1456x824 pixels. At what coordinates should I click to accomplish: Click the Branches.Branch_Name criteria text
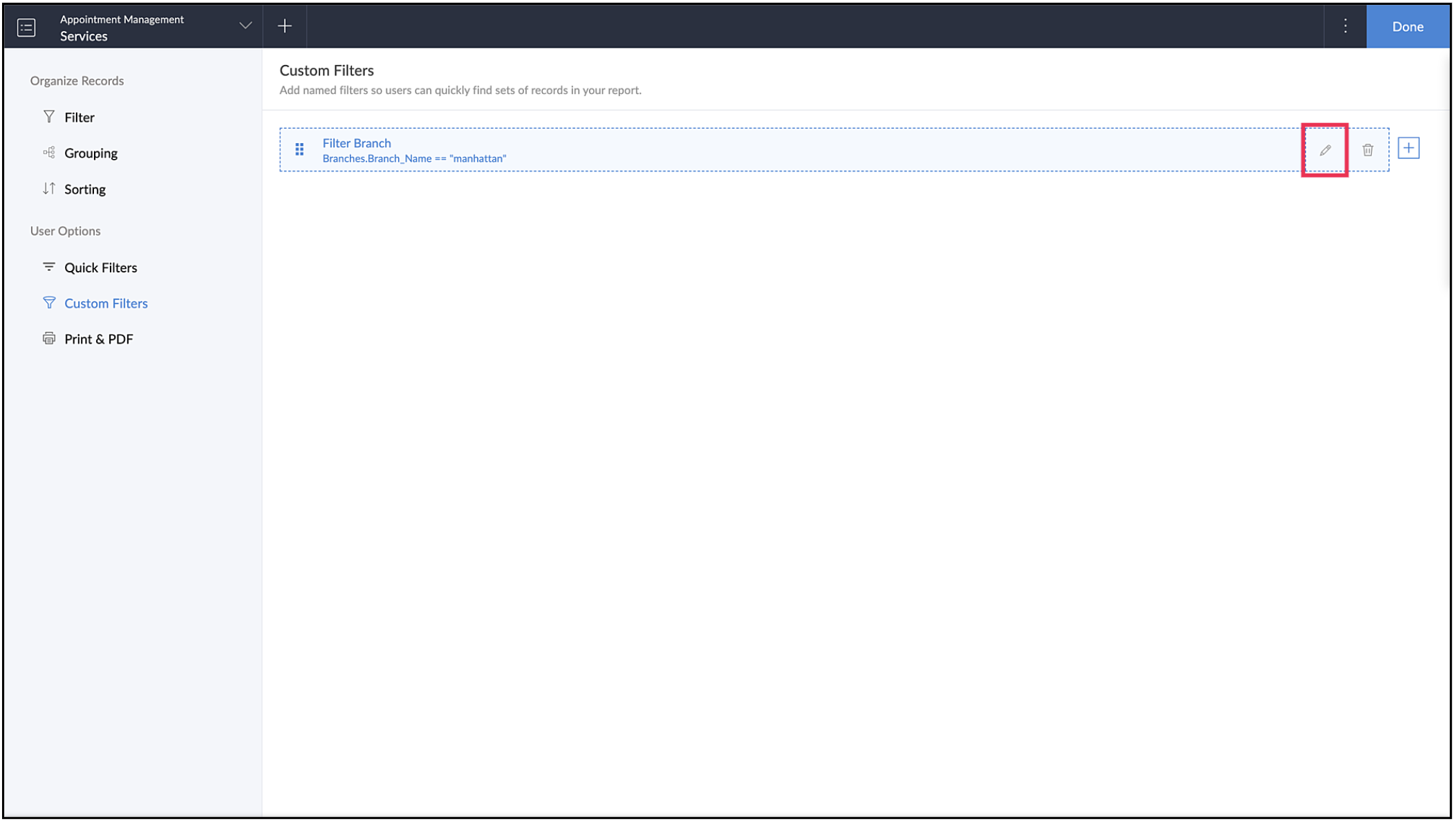click(414, 159)
